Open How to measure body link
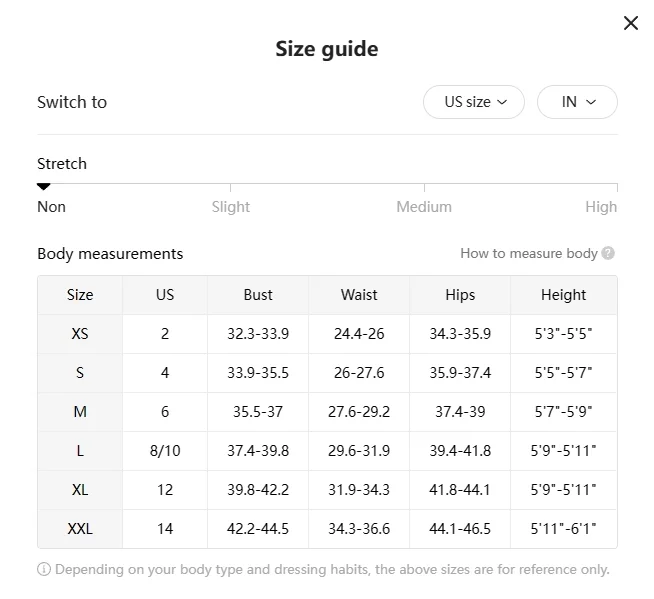The image size is (654, 599). point(528,254)
